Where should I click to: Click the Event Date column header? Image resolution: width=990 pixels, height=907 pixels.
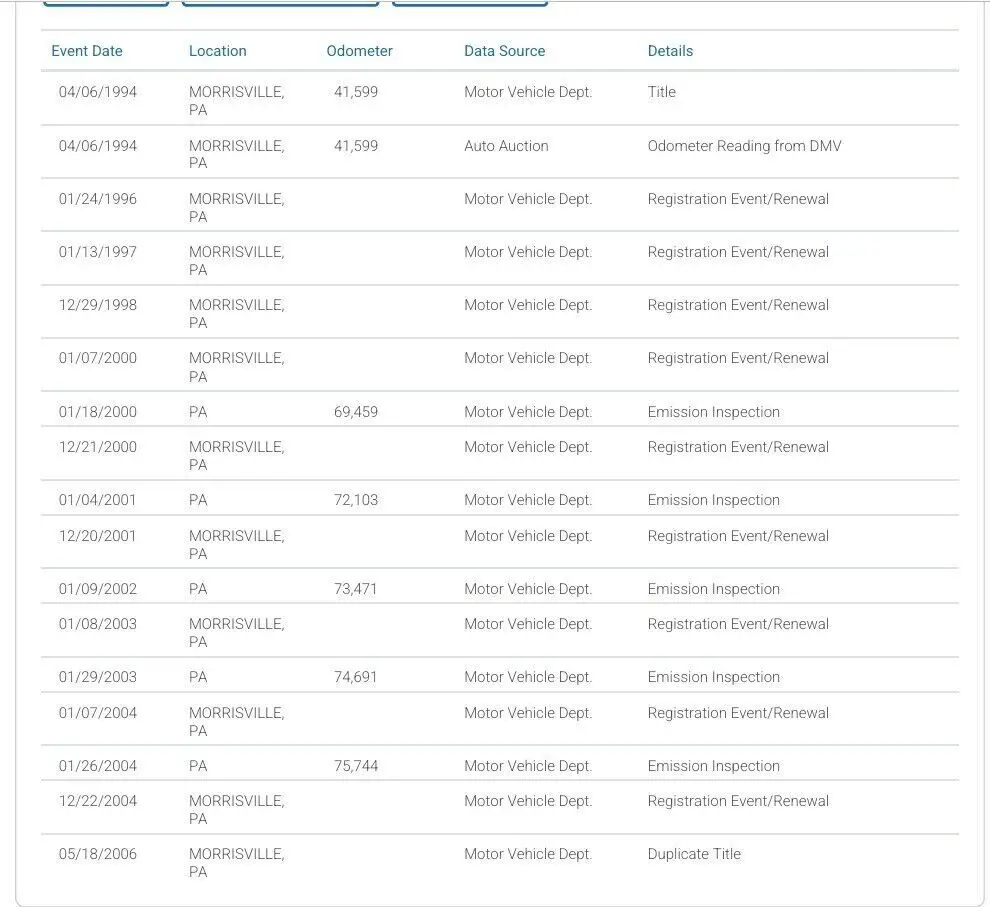87,51
